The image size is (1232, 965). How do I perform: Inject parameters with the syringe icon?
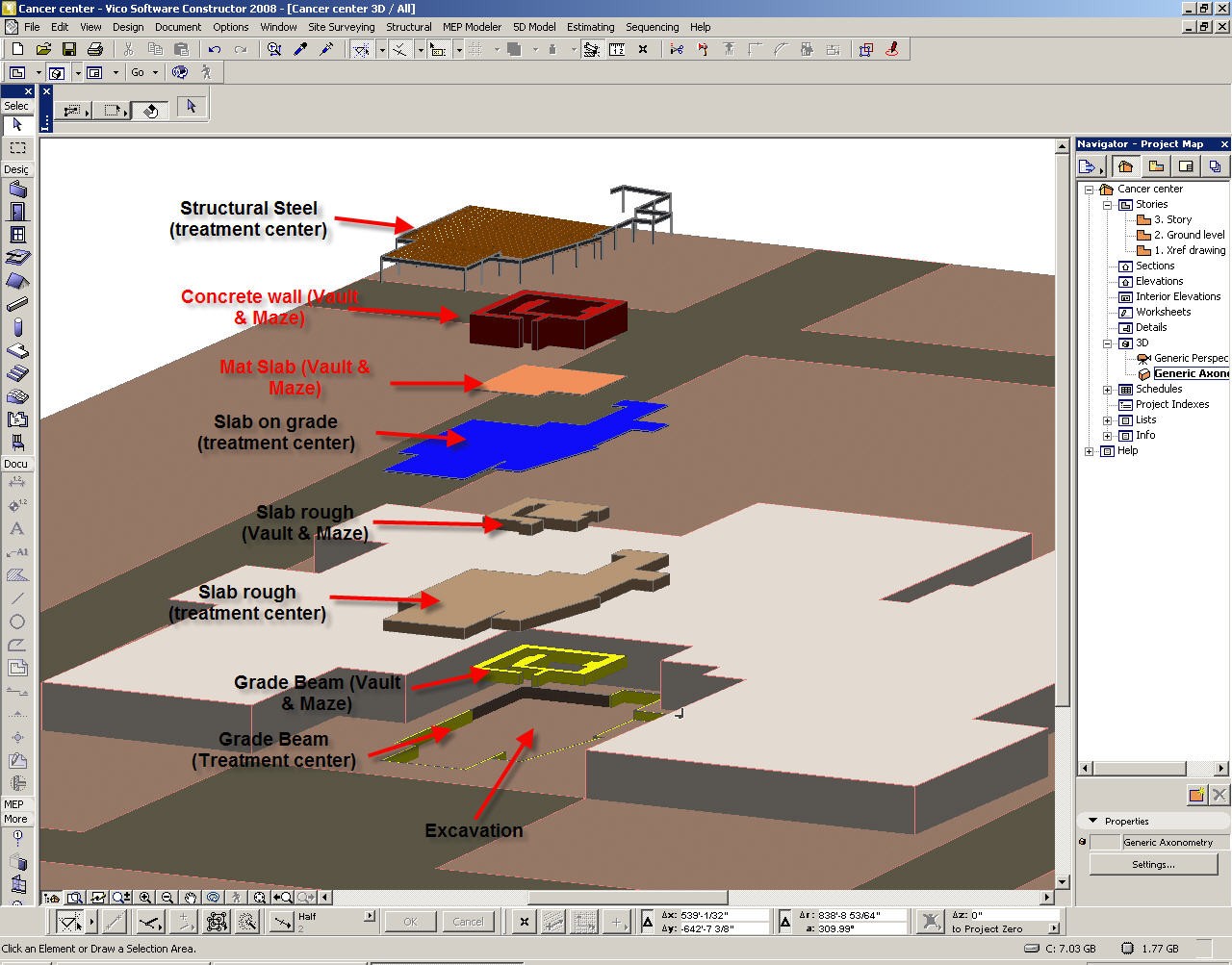click(x=327, y=49)
